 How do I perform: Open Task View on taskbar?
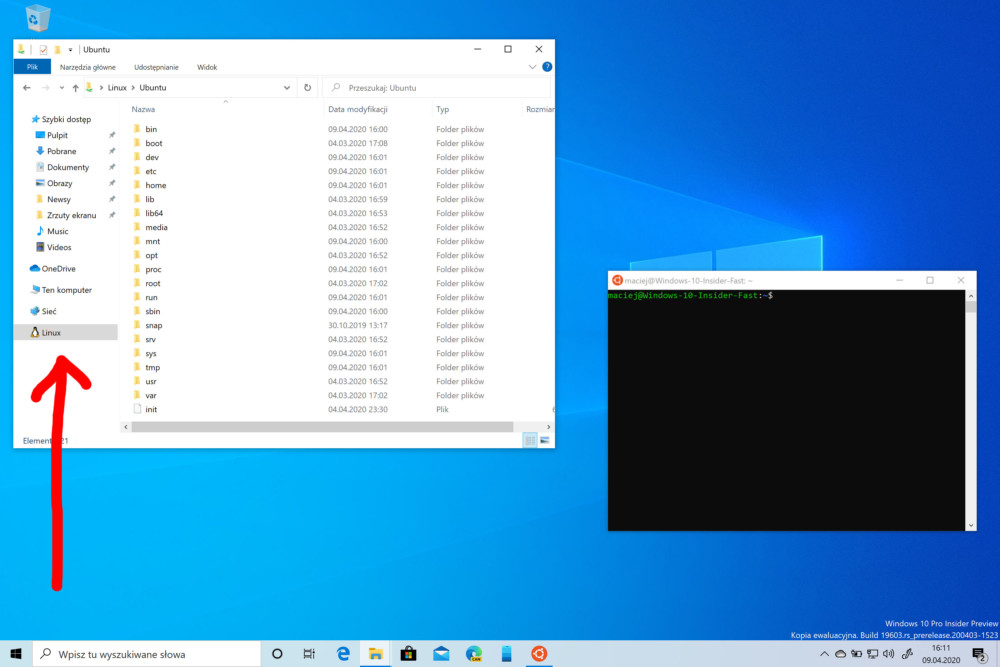point(309,654)
